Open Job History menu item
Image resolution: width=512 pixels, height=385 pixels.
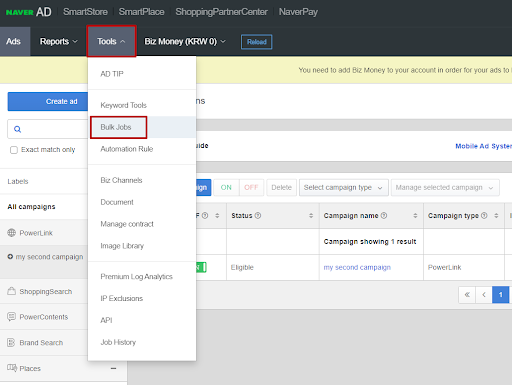(x=142, y=342)
